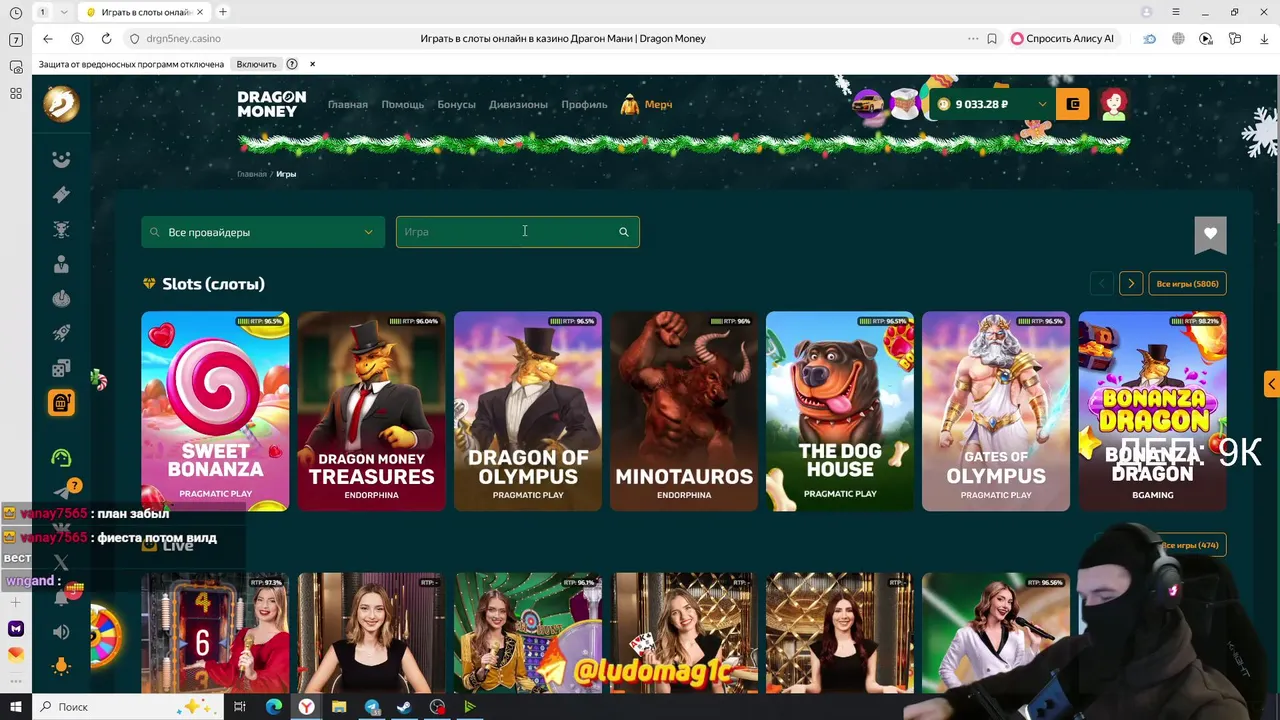Click the search magnifier in game field
This screenshot has width=1280, height=720.
pyautogui.click(x=623, y=232)
